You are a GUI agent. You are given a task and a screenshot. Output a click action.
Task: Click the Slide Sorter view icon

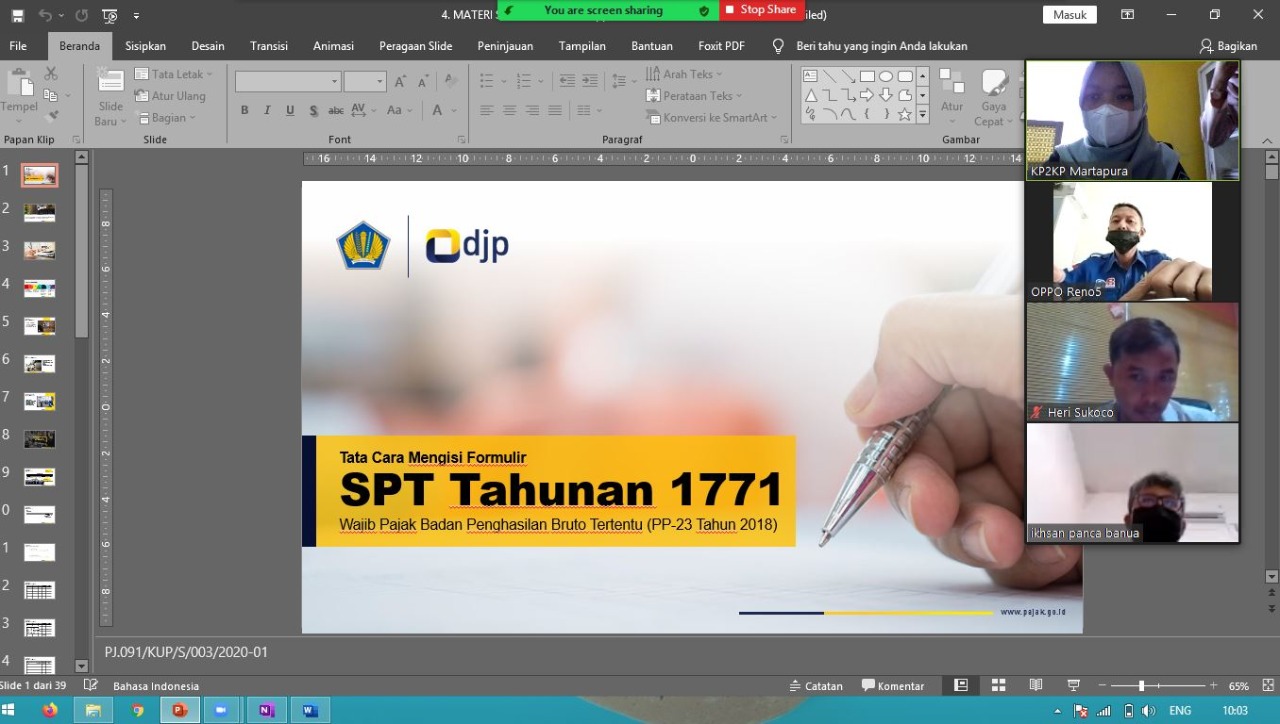coord(998,685)
